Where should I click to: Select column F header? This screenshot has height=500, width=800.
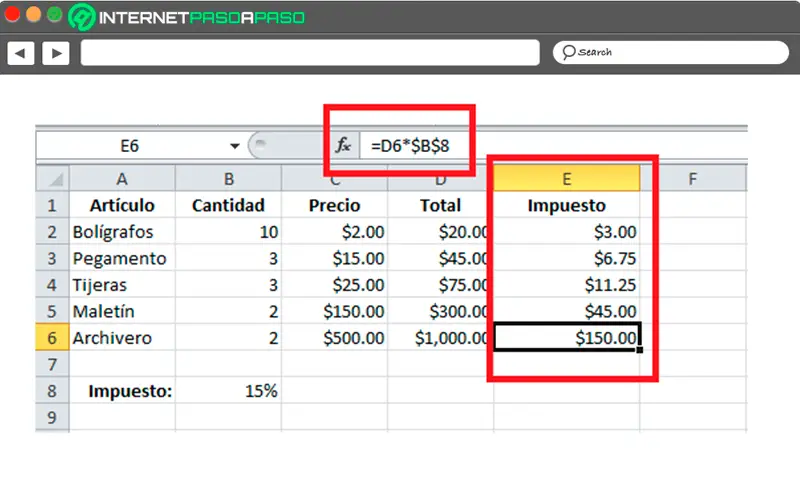[693, 179]
